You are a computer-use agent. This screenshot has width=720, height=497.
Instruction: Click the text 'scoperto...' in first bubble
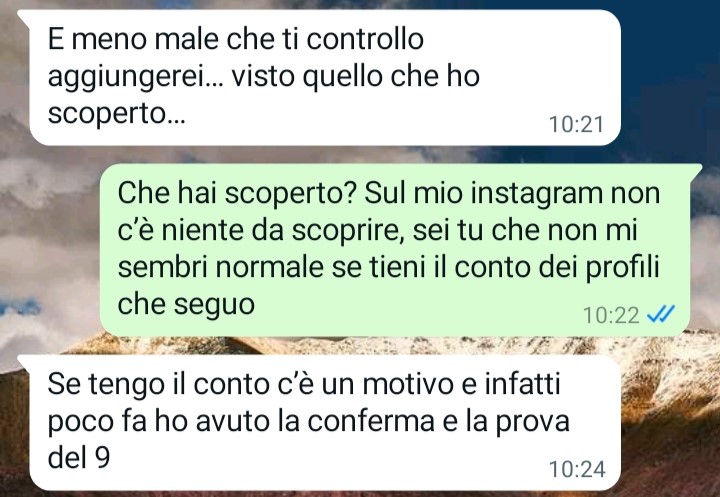[116, 114]
